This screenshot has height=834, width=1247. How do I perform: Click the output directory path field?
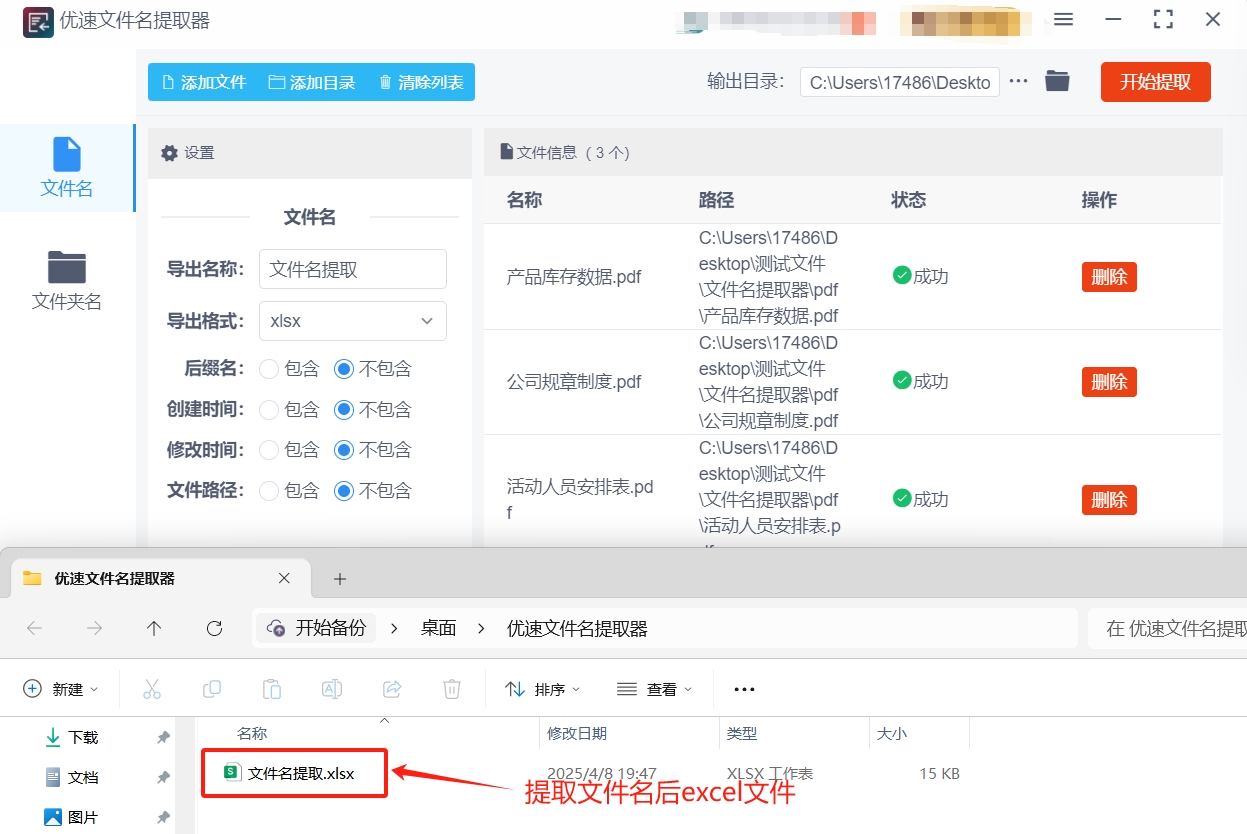pos(899,82)
